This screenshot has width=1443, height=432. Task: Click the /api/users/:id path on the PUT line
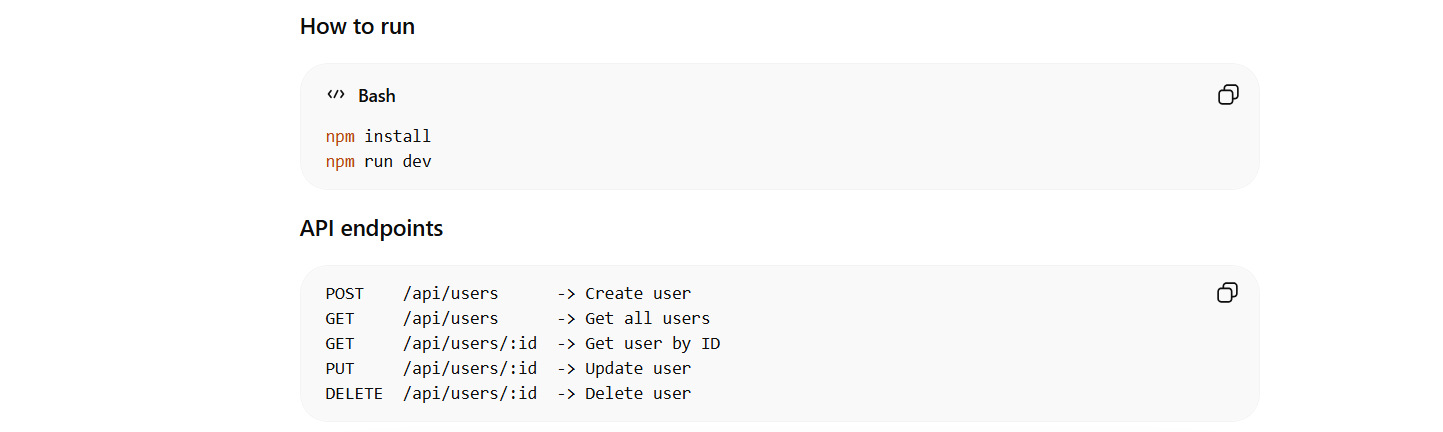pos(470,369)
